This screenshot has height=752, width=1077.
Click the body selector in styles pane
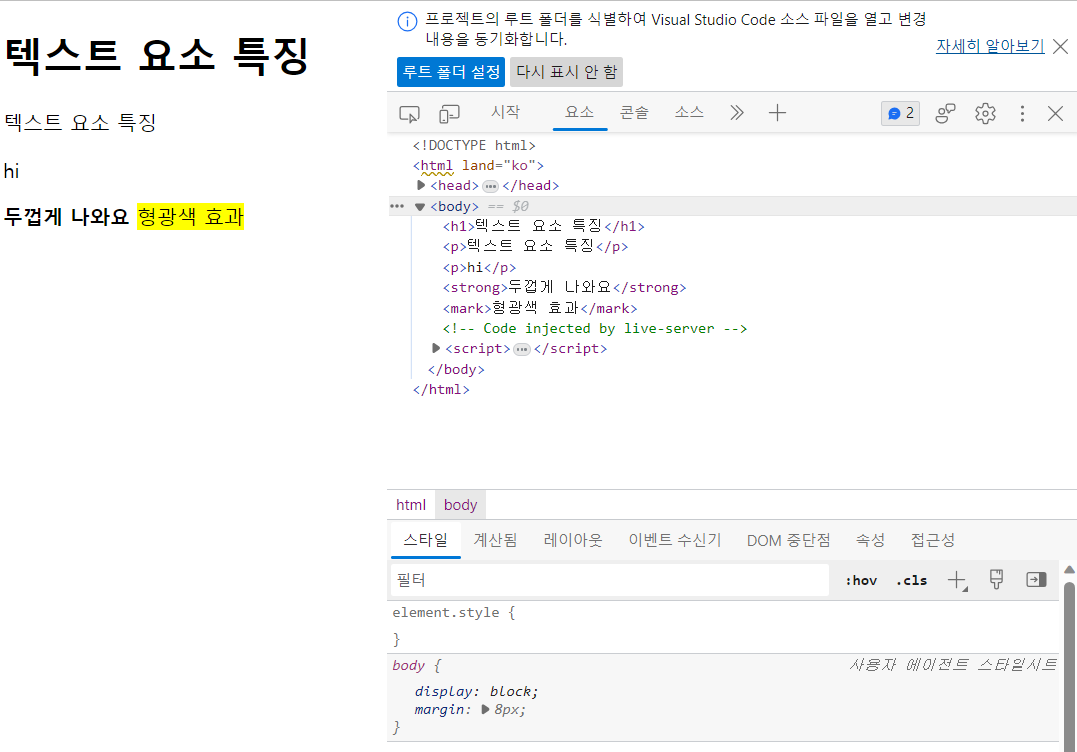click(x=409, y=665)
